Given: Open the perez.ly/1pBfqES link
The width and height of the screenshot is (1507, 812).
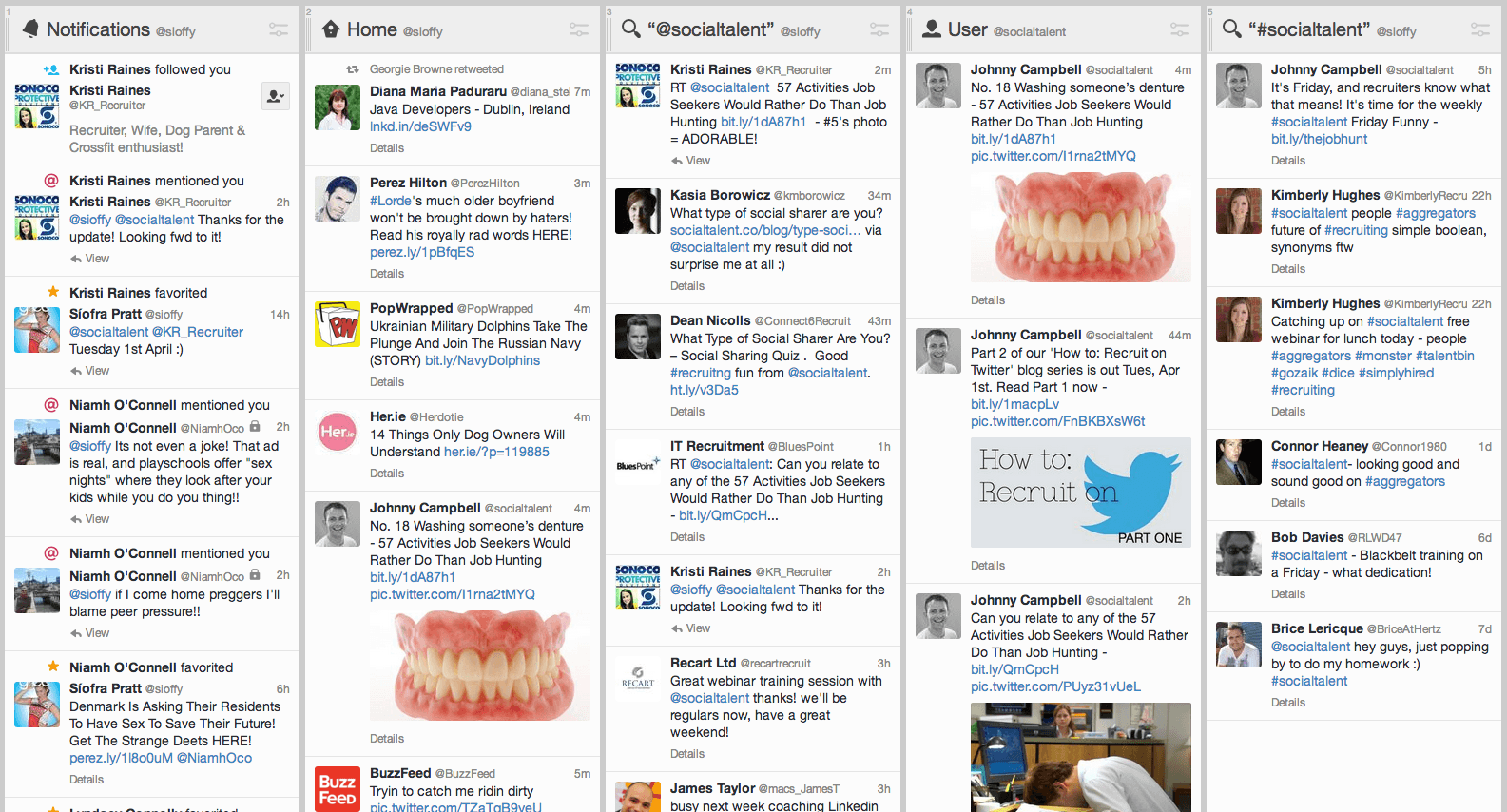Looking at the screenshot, I should (x=422, y=252).
